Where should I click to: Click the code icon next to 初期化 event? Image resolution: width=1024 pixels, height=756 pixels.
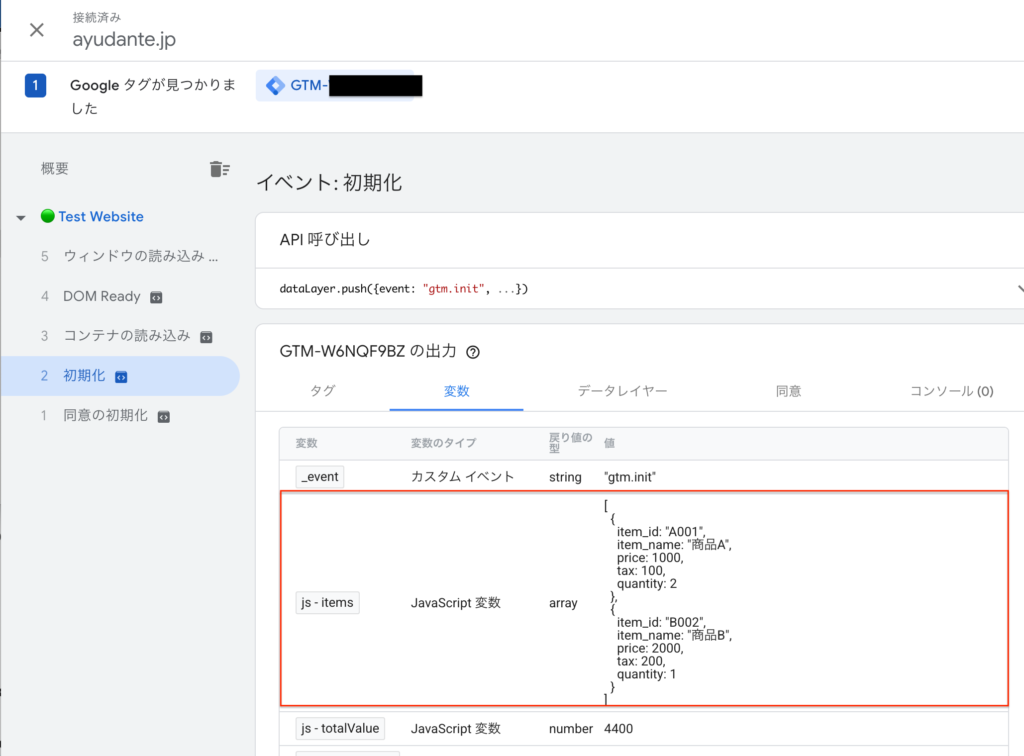pos(123,376)
